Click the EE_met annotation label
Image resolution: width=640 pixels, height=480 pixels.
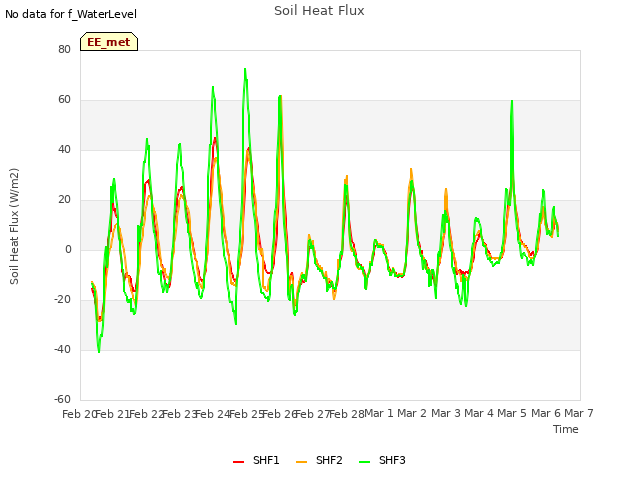point(109,42)
